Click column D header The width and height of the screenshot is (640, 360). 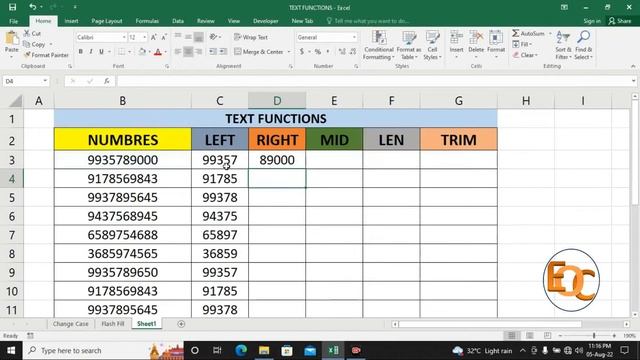pos(277,100)
